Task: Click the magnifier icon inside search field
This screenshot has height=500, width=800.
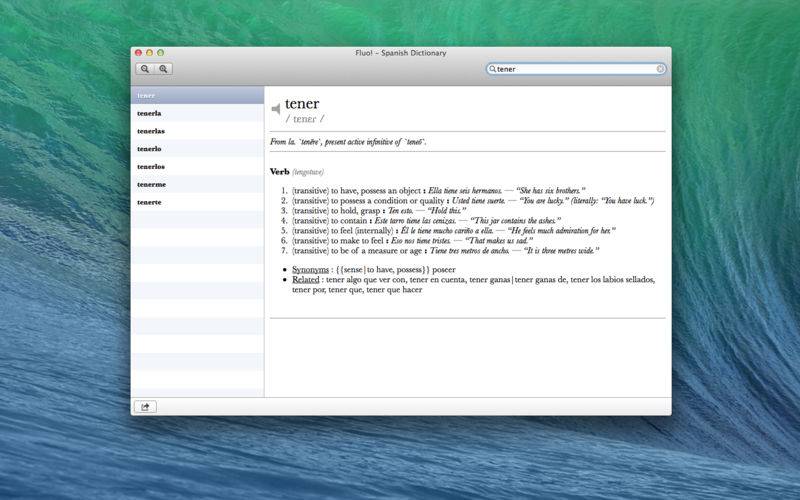Action: 492,69
